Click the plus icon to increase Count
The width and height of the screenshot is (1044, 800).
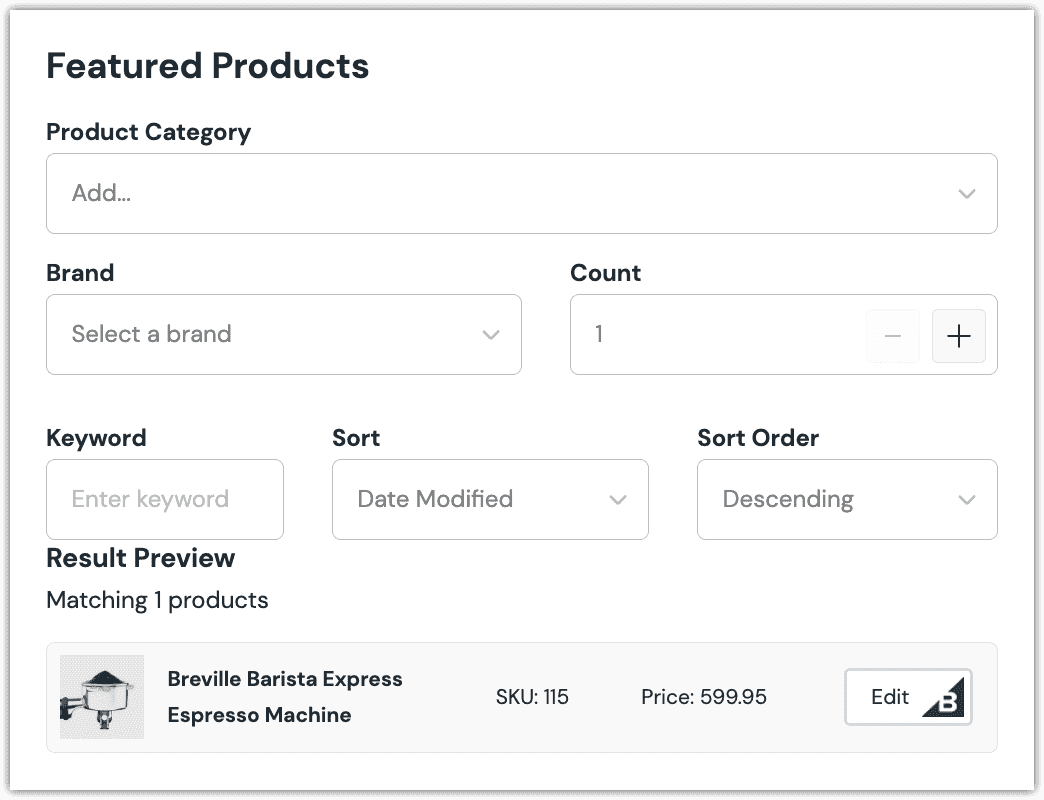tap(958, 336)
